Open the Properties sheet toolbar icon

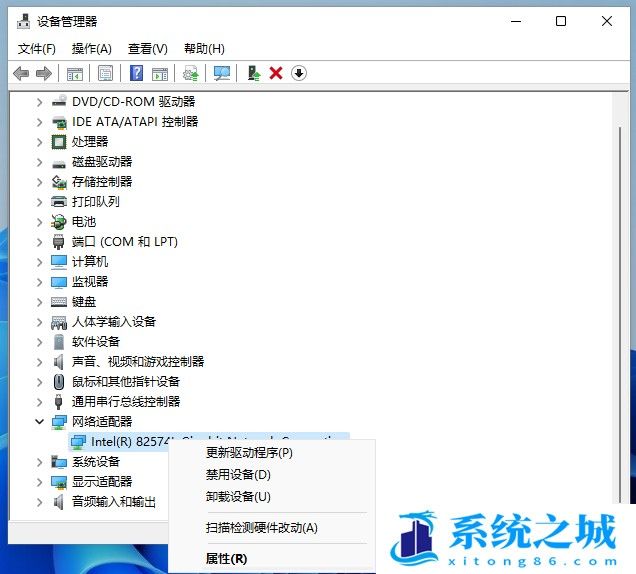(105, 73)
